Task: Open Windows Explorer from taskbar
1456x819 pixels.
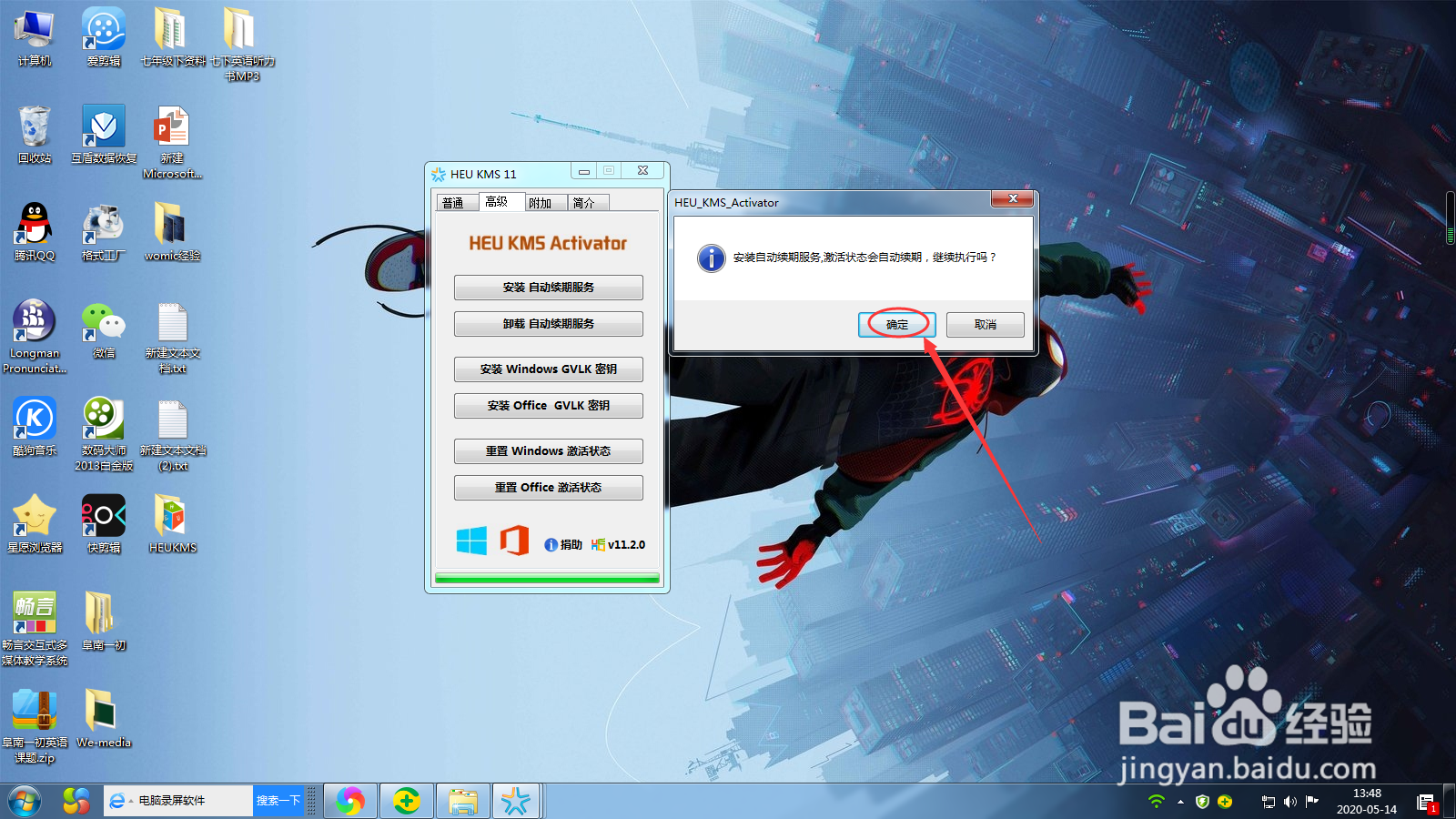Action: point(463,801)
